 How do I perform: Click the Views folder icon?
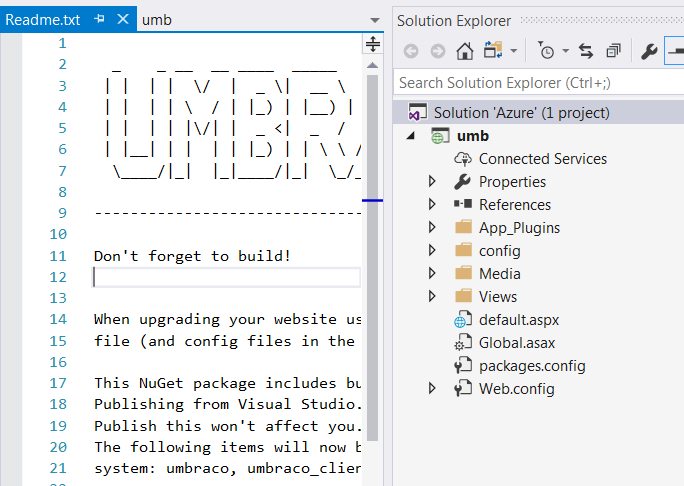click(463, 296)
